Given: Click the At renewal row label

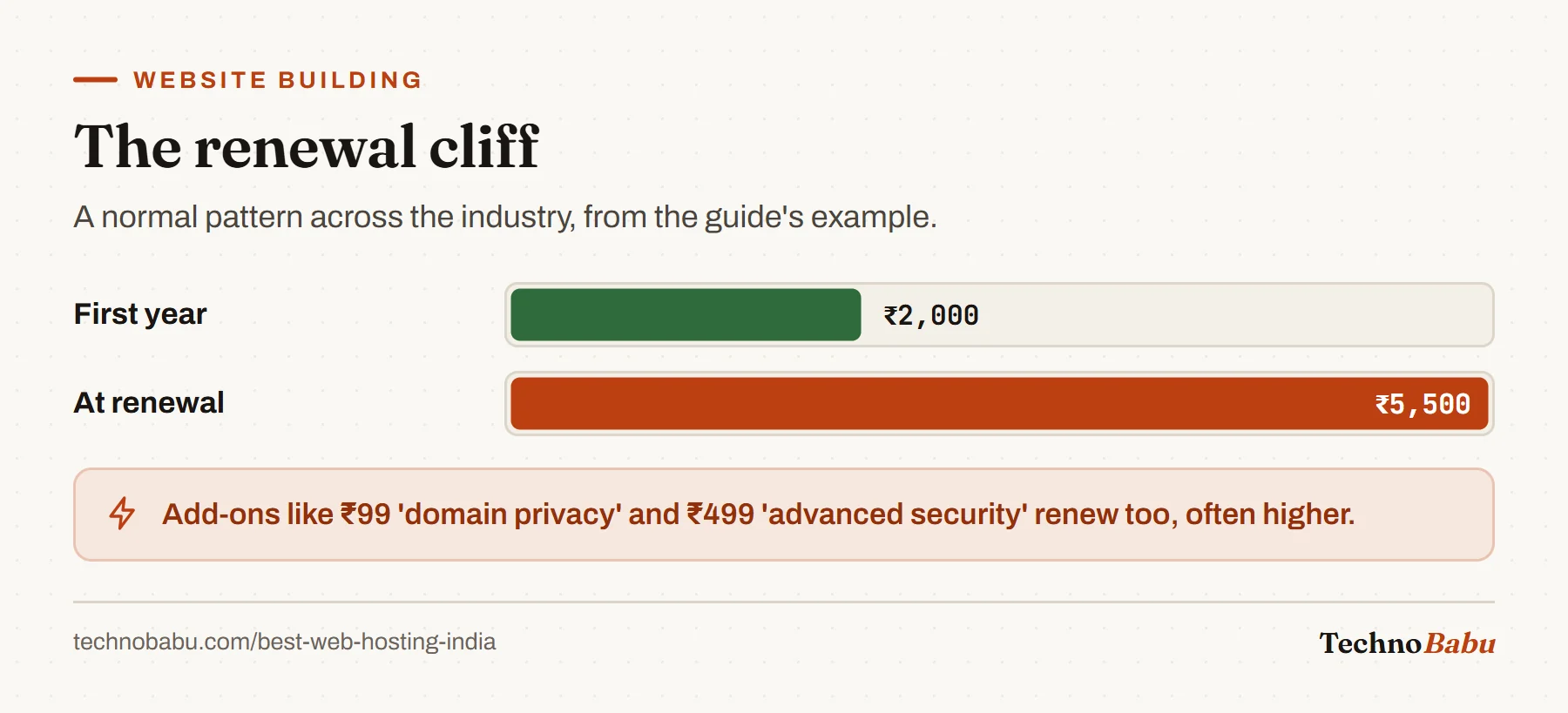Looking at the screenshot, I should click(149, 402).
